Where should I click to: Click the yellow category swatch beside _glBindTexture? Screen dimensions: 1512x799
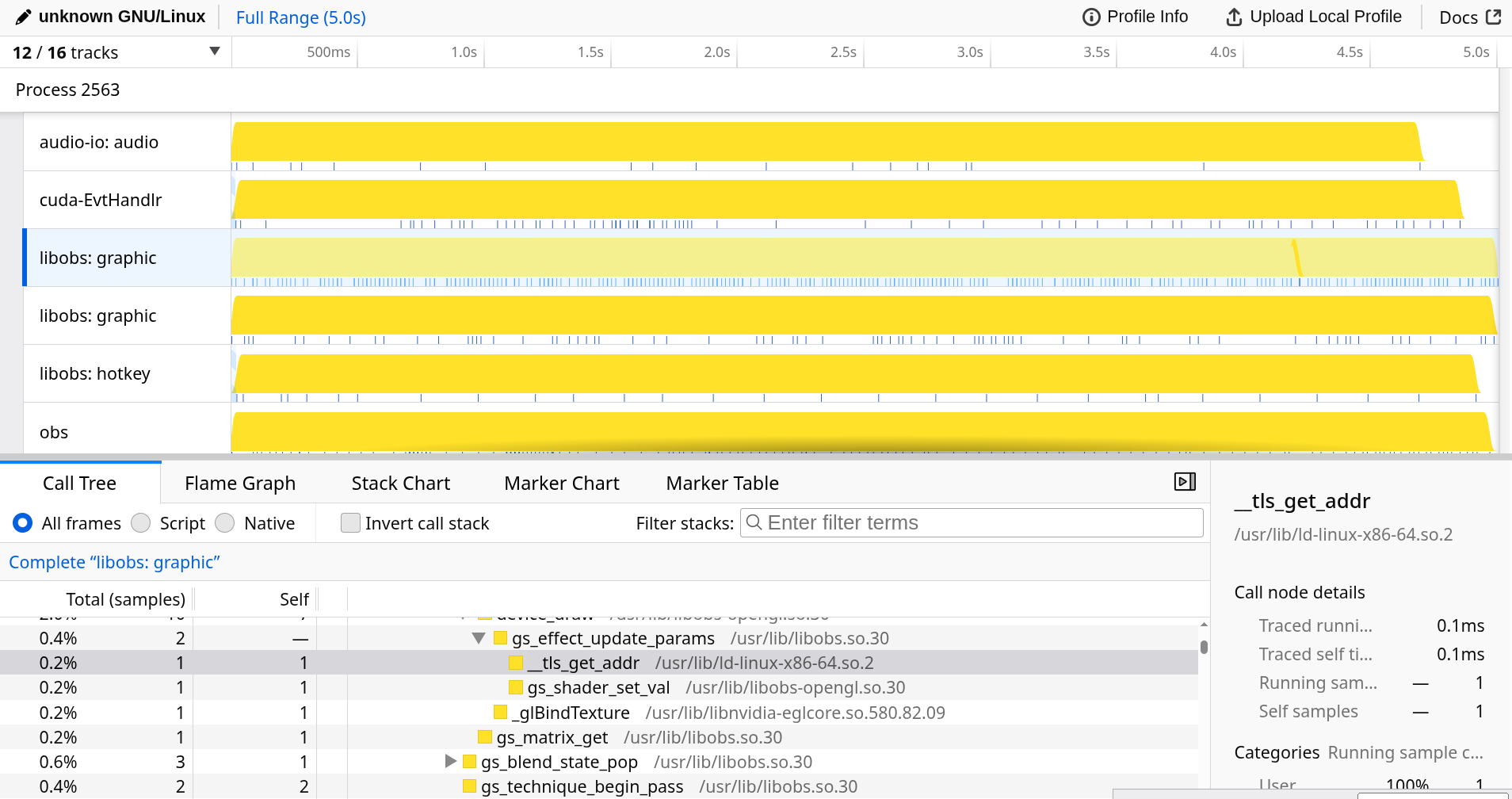pos(500,713)
